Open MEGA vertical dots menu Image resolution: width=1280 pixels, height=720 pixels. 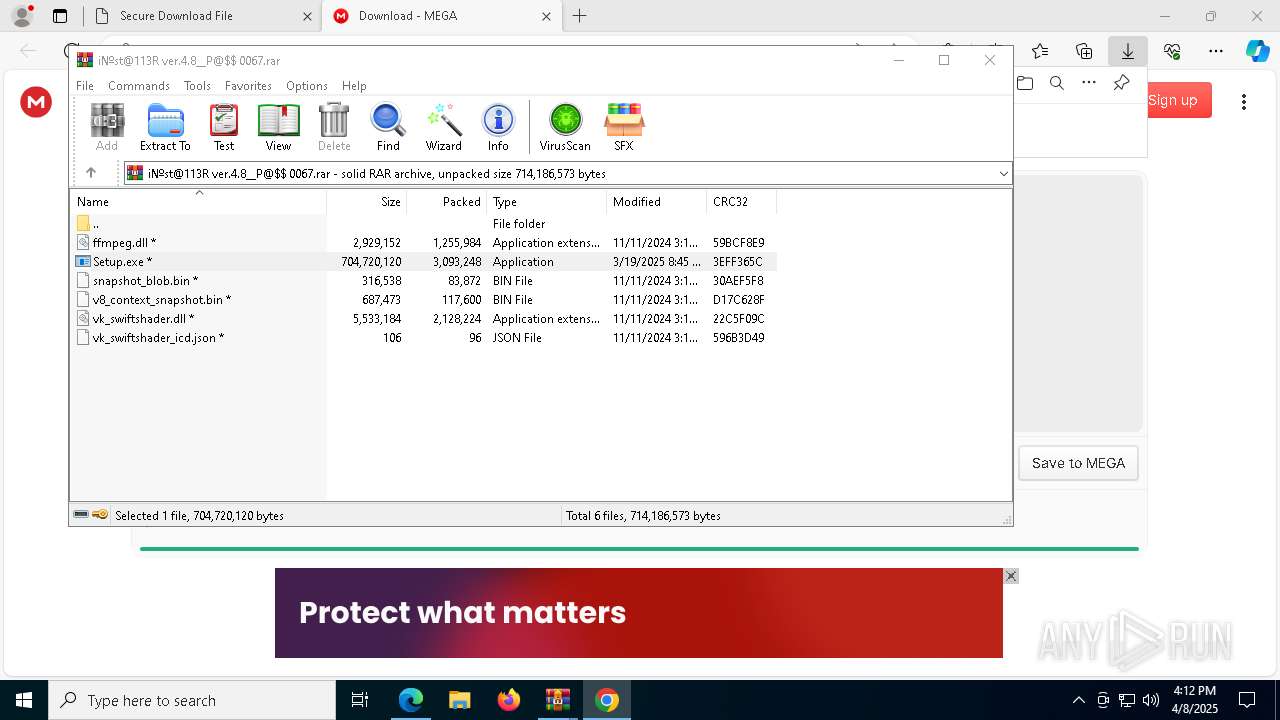coord(1244,101)
